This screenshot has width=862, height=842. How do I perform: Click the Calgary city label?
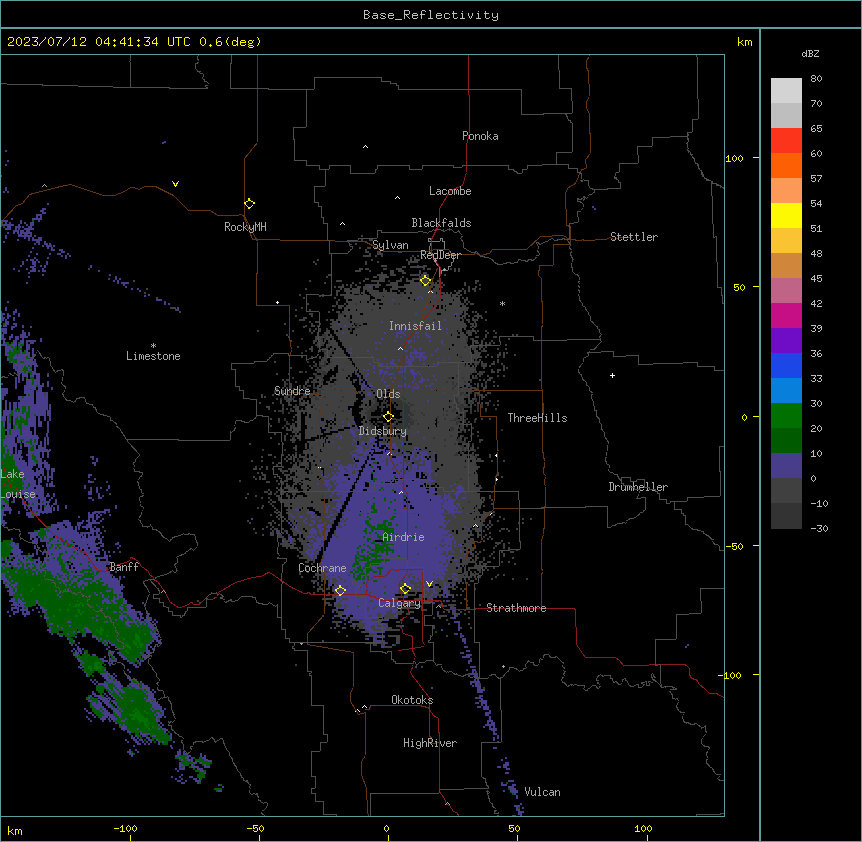pyautogui.click(x=399, y=603)
